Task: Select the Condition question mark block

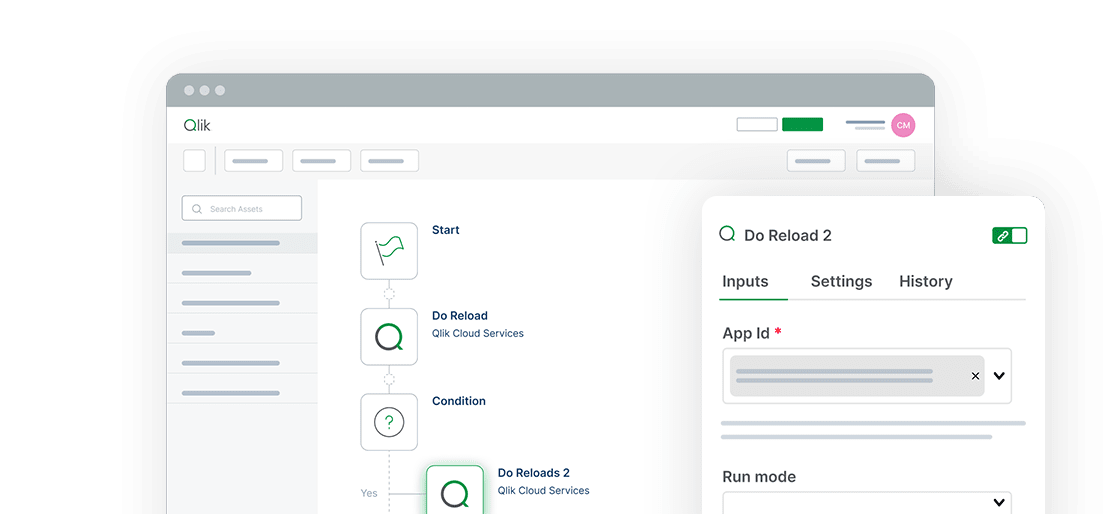Action: [389, 423]
